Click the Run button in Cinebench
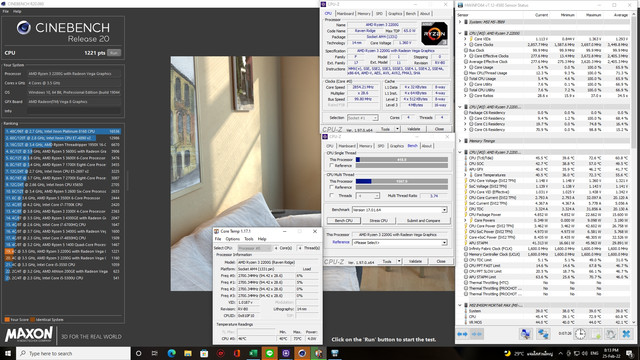The height and width of the screenshot is (360, 640). coord(114,53)
